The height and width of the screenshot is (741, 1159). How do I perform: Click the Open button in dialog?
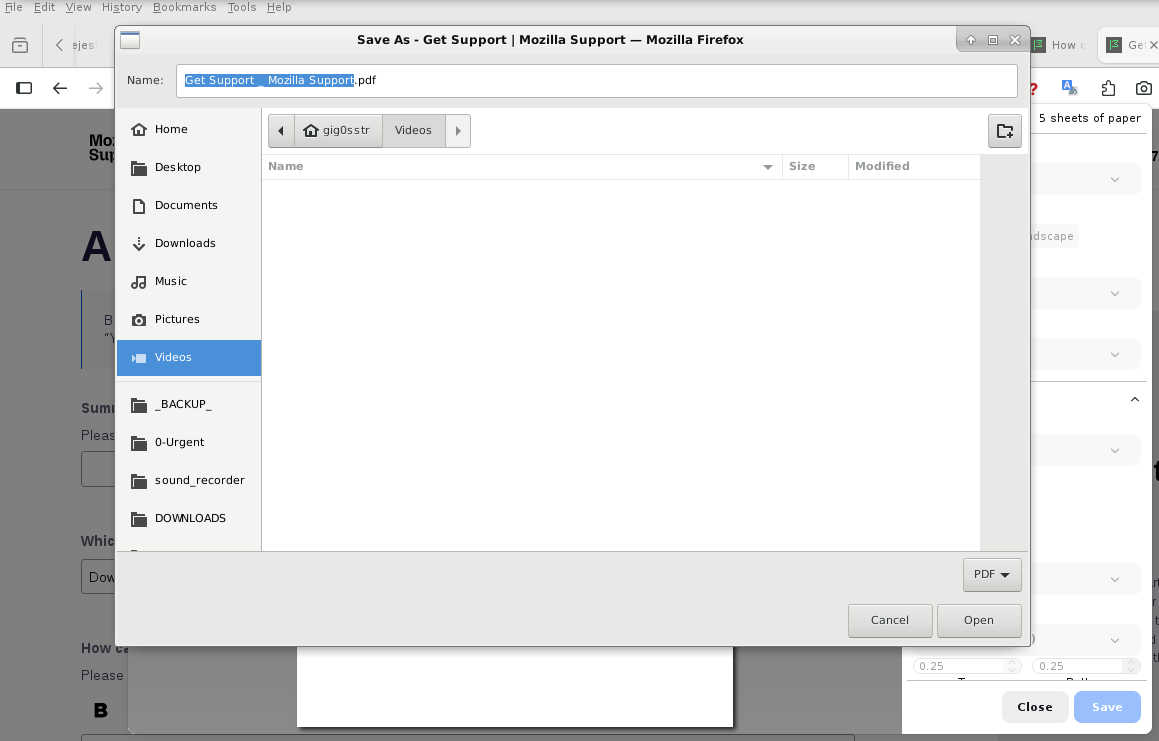click(x=979, y=620)
